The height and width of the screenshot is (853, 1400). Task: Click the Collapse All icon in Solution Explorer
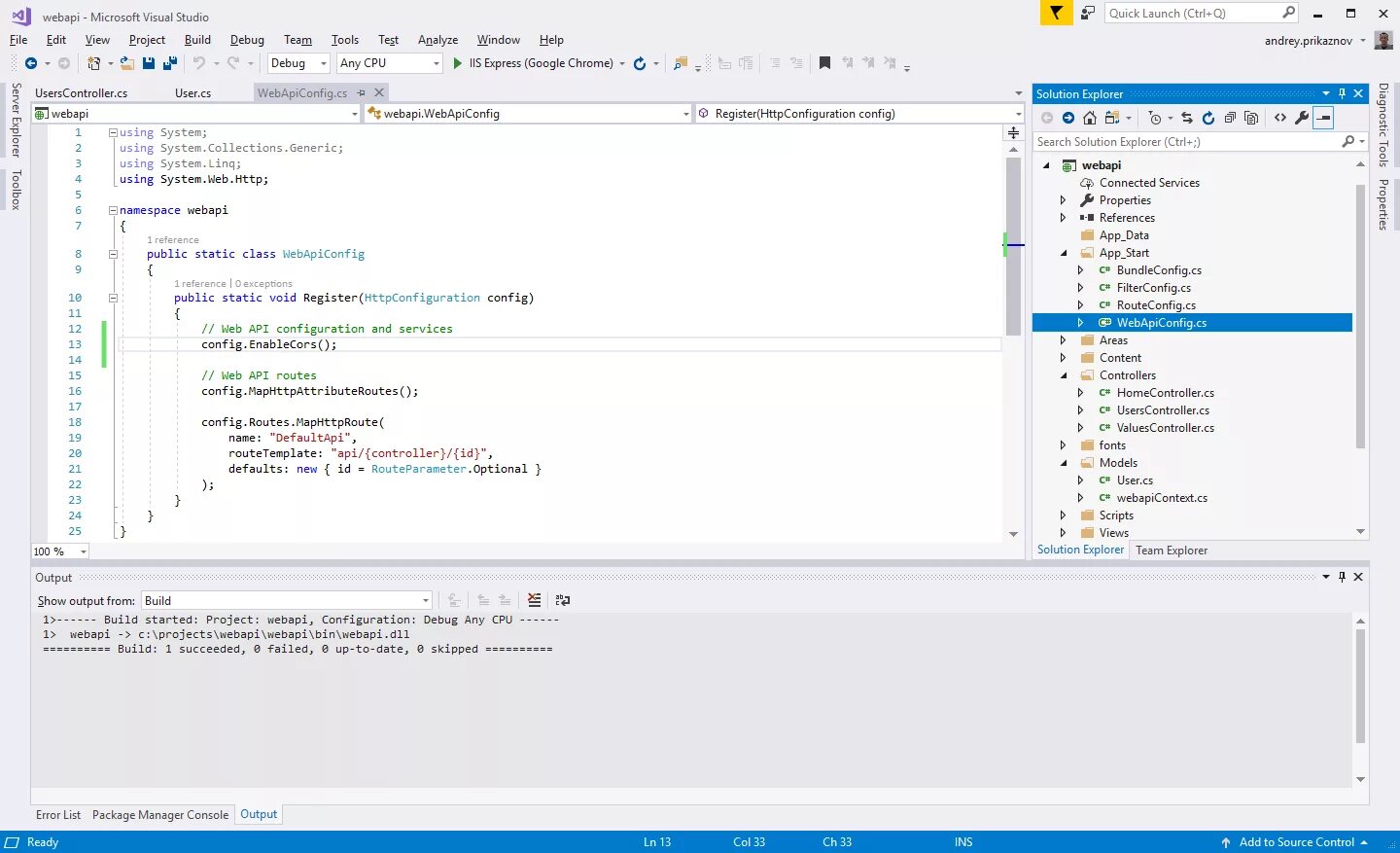click(1232, 118)
